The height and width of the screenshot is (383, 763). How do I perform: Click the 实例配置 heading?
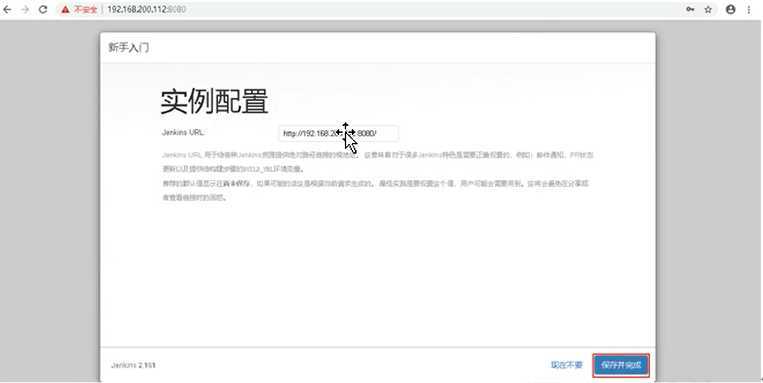[x=214, y=102]
